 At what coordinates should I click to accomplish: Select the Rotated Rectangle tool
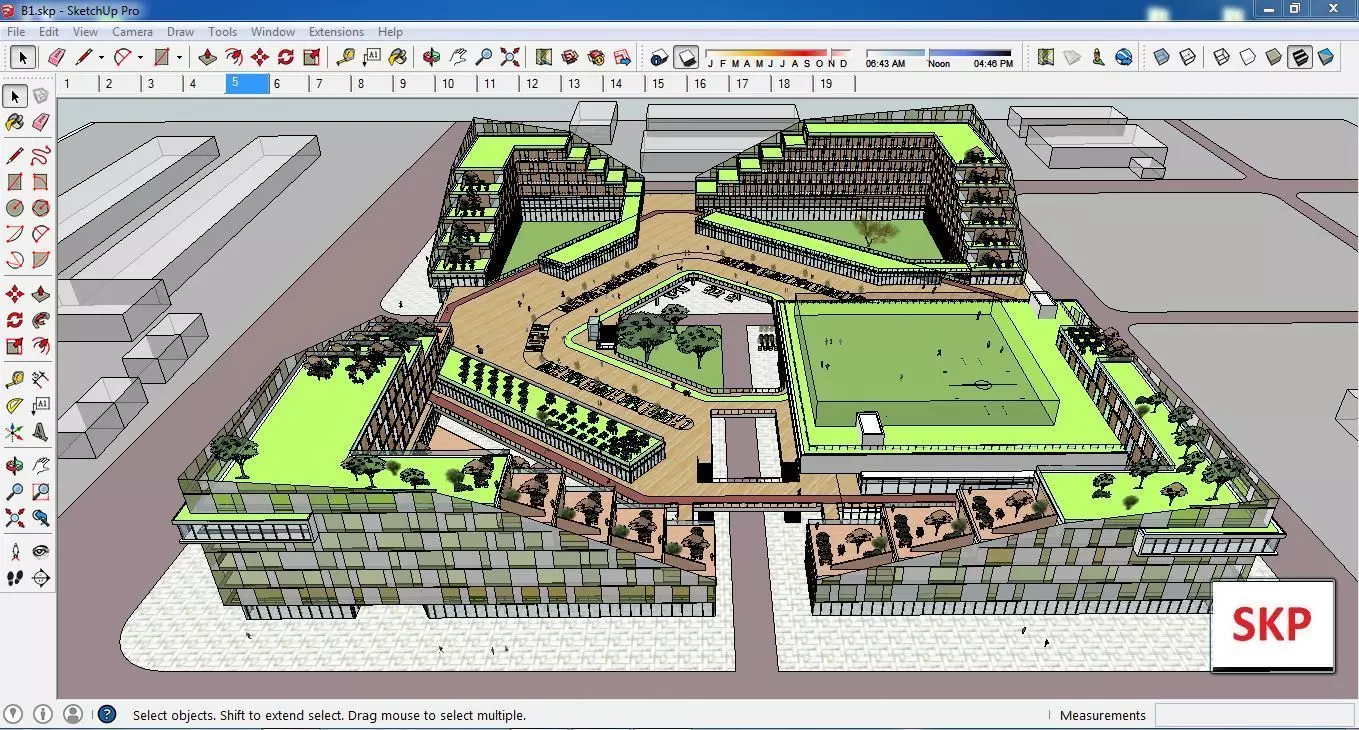click(40, 182)
